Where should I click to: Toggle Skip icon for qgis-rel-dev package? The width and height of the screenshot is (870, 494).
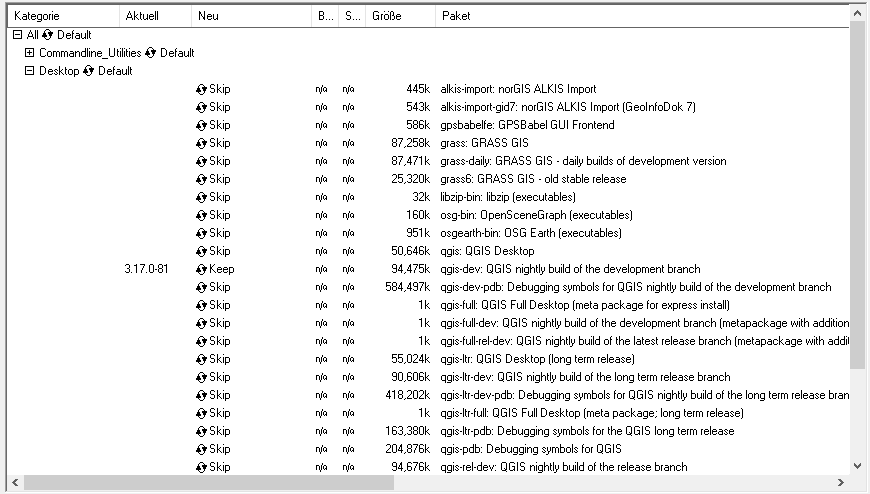point(201,467)
